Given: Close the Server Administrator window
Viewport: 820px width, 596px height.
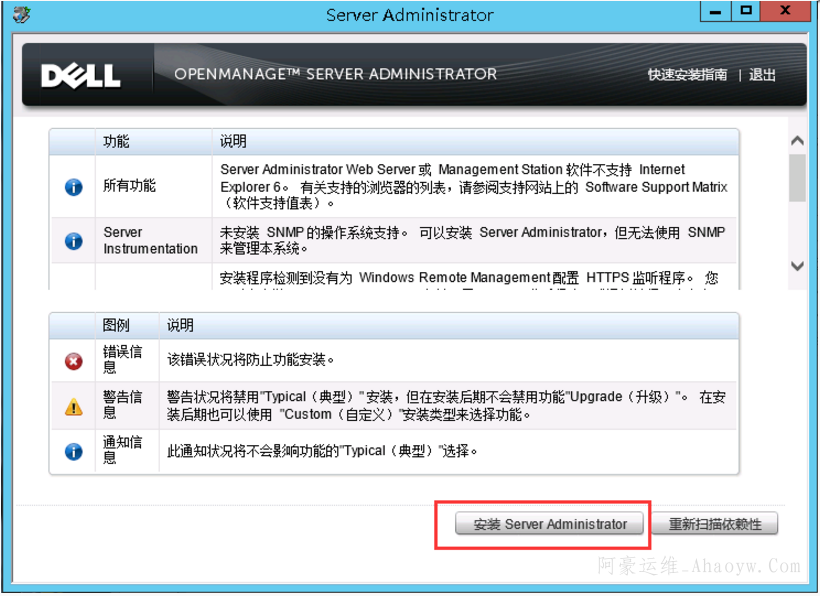Looking at the screenshot, I should coord(785,11).
